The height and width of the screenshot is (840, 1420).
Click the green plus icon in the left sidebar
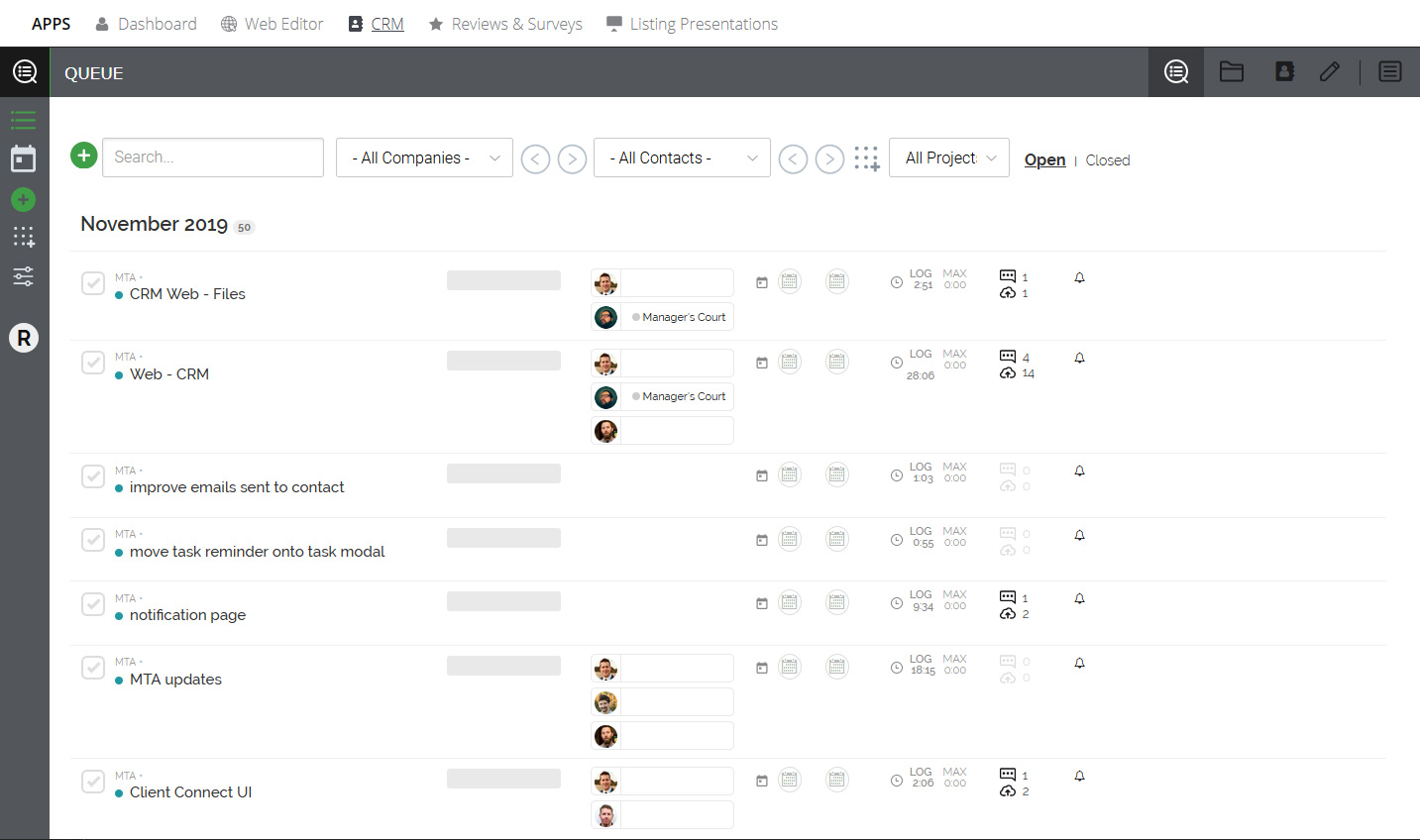(x=24, y=199)
